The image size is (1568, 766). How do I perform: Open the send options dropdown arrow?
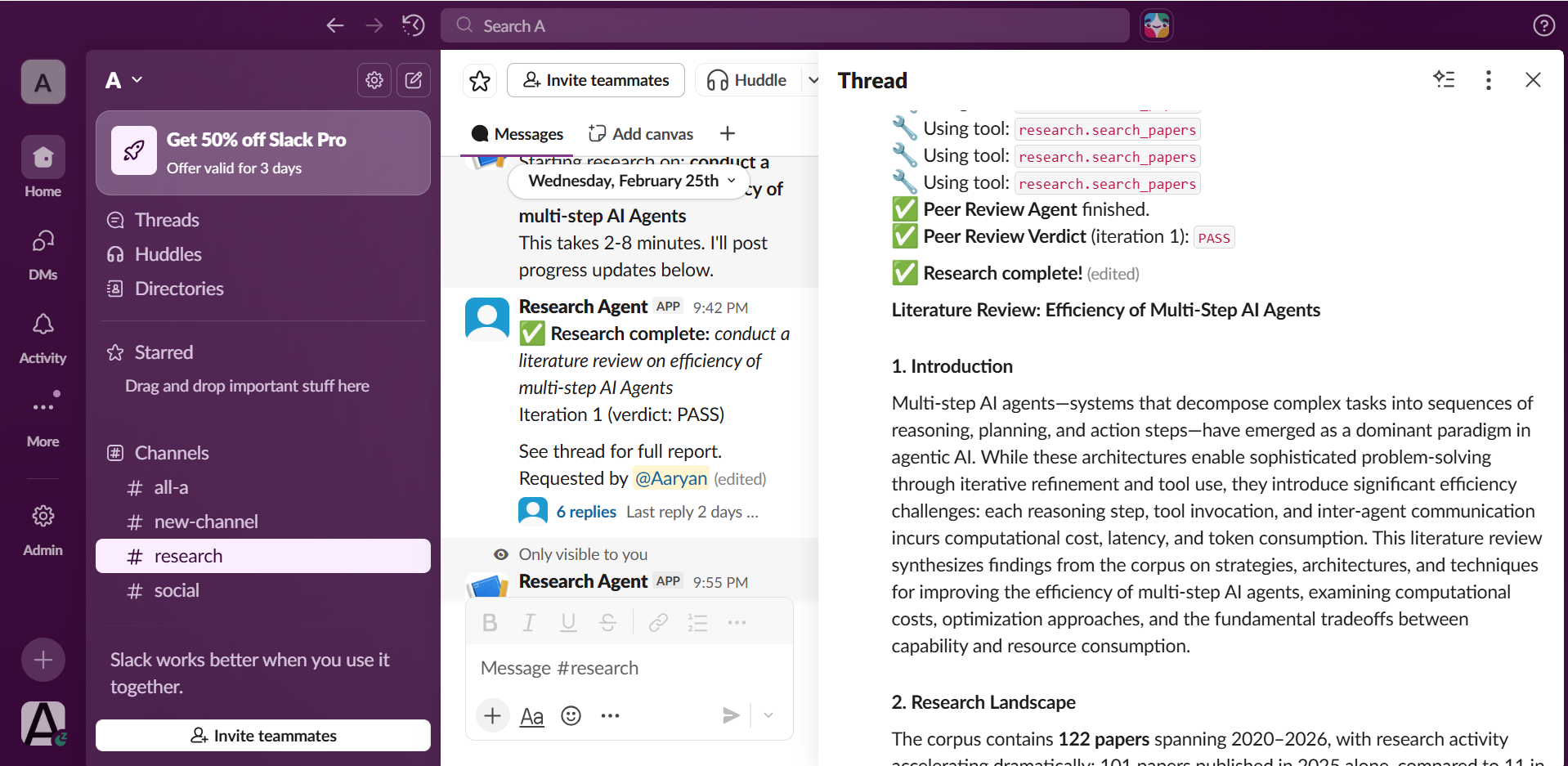[x=768, y=716]
